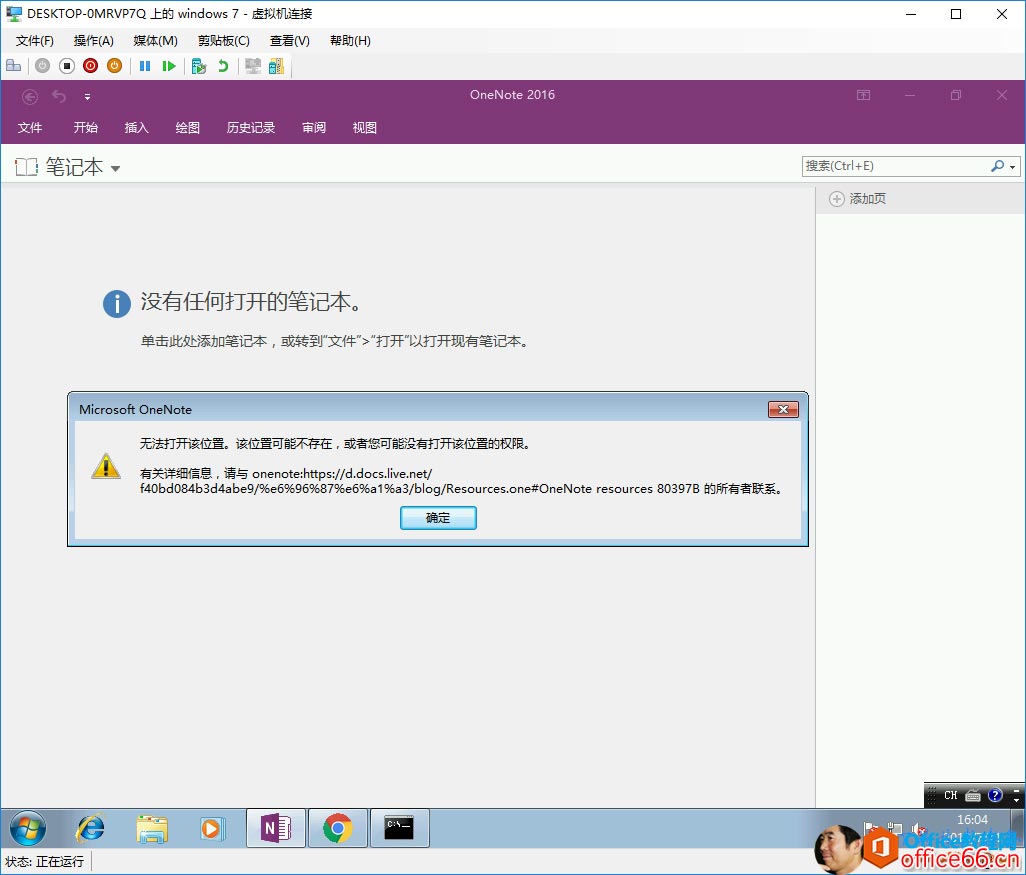The width and height of the screenshot is (1026, 875).
Task: Open the 操作(A) menu
Action: pyautogui.click(x=94, y=41)
